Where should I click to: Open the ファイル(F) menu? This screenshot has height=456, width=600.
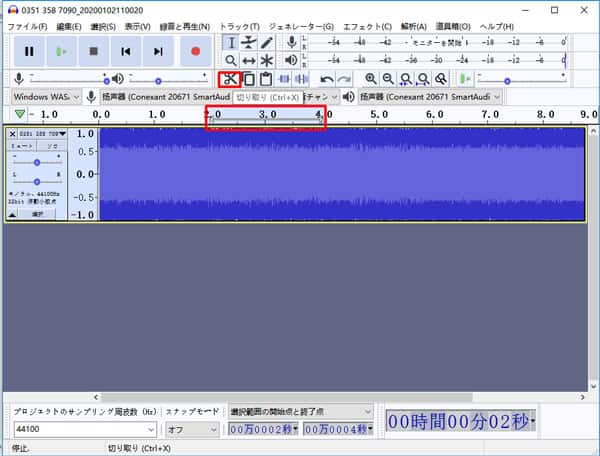pos(27,26)
